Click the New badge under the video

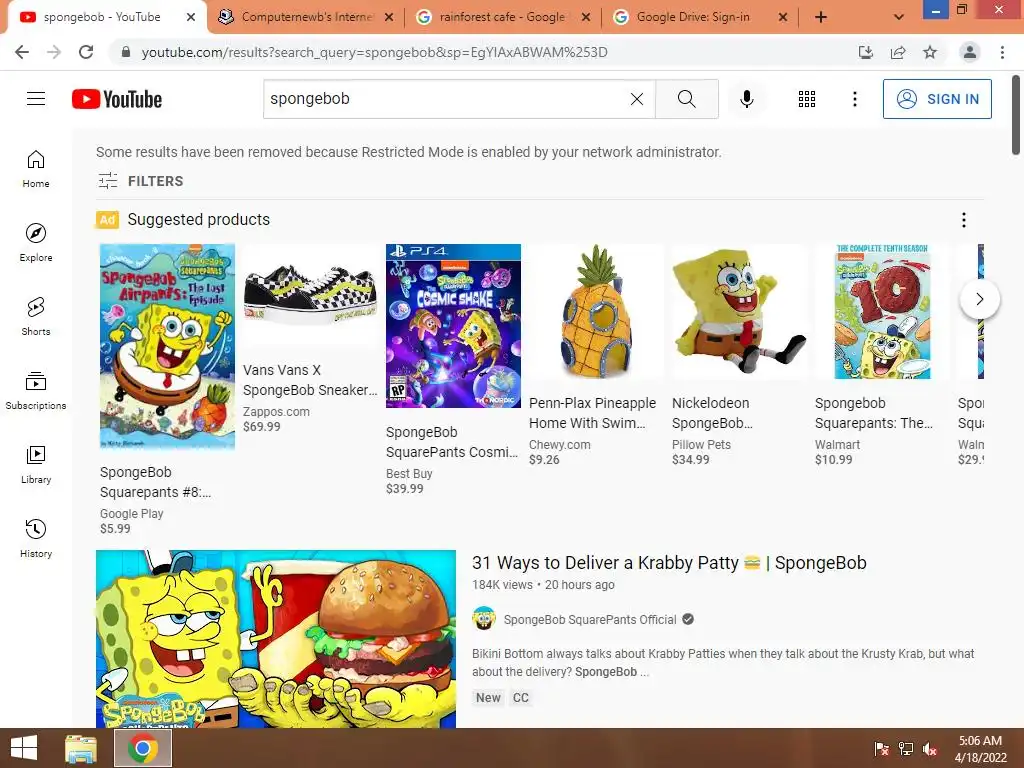(x=488, y=697)
